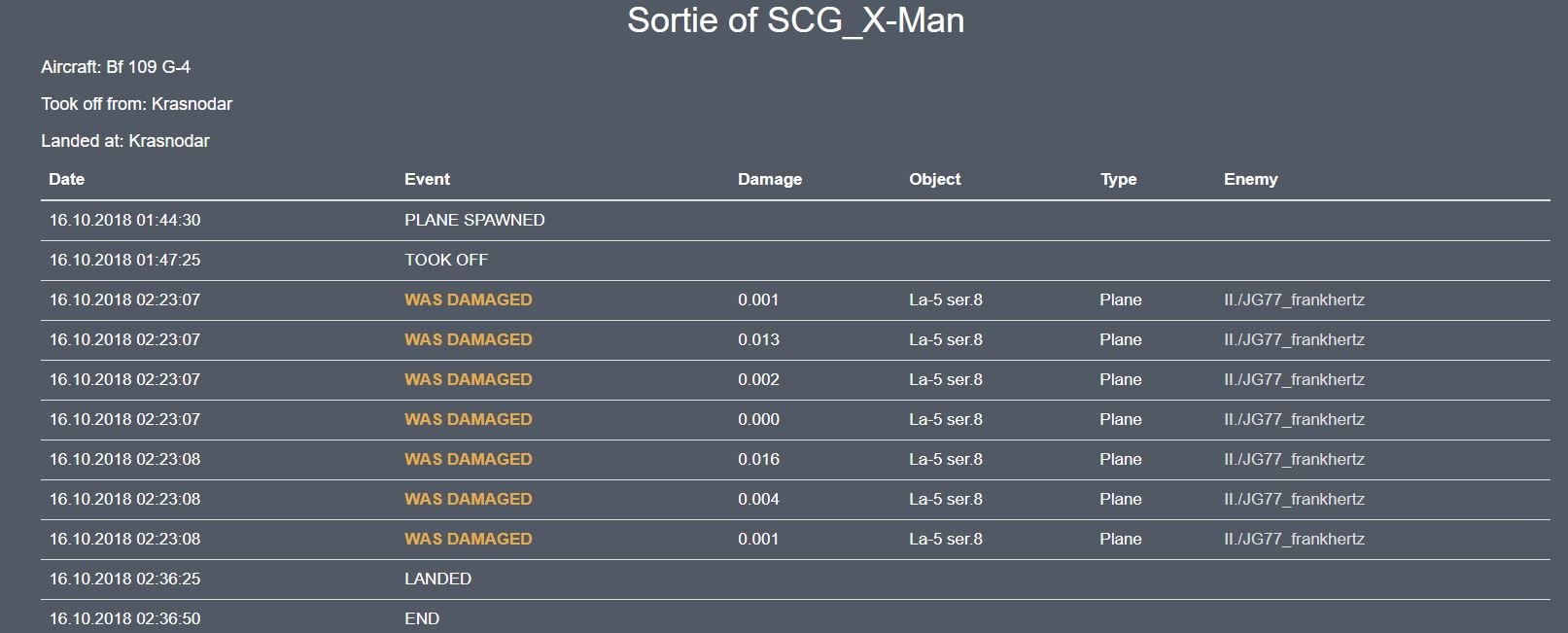Open II./JG77_frankhertz link in 0.013 damage row
Screen dimensions: 1568x633
click(1294, 339)
